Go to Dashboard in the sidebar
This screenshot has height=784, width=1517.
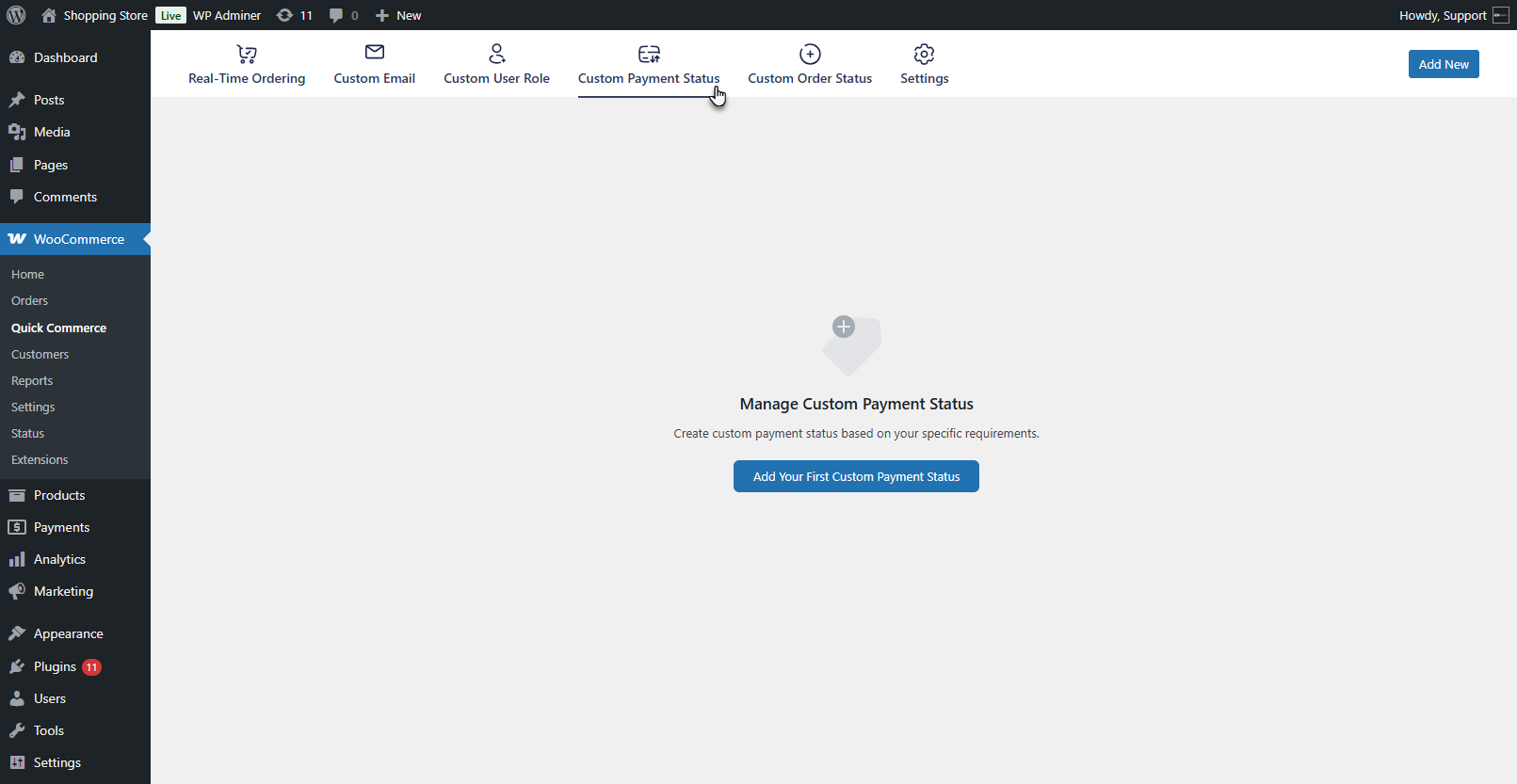(x=65, y=57)
